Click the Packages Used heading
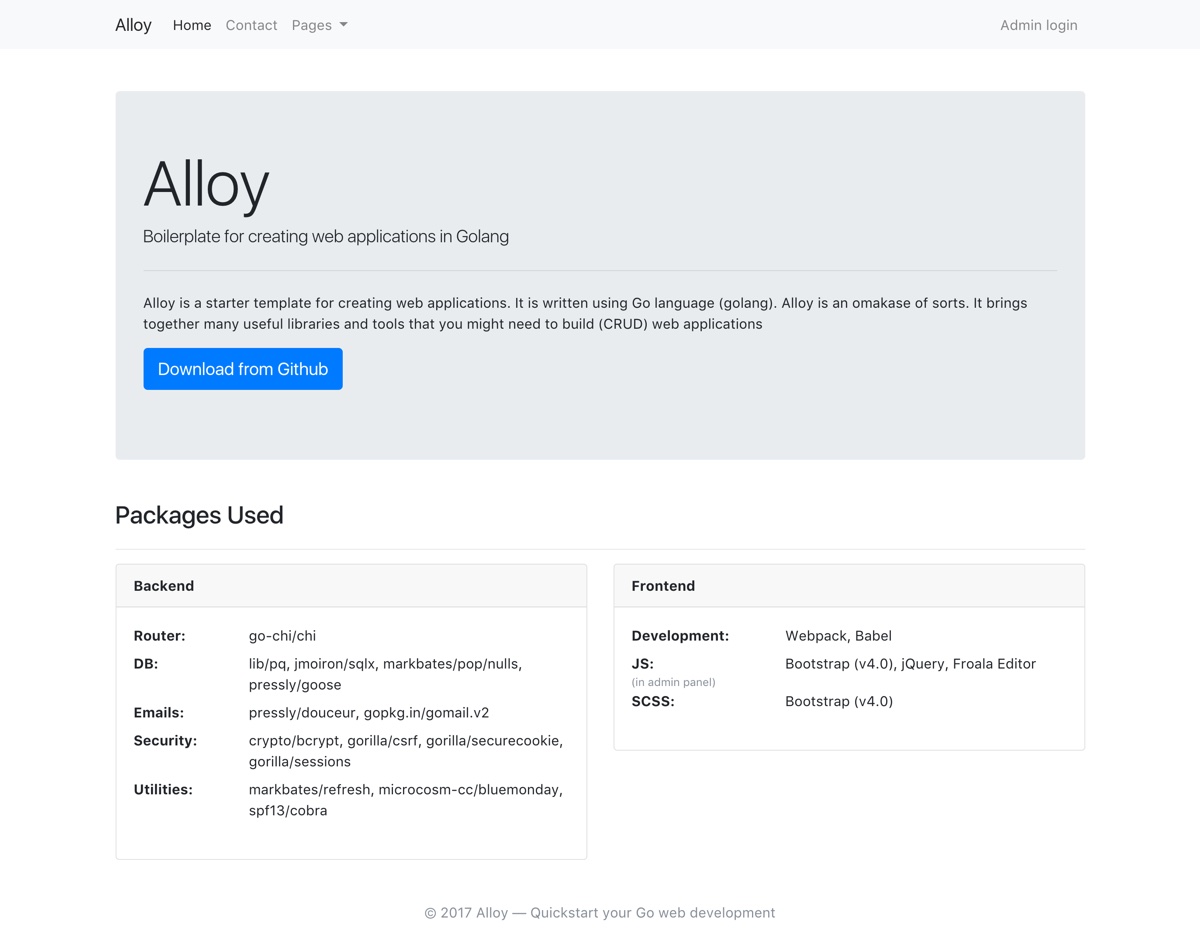Image resolution: width=1200 pixels, height=937 pixels. [199, 515]
